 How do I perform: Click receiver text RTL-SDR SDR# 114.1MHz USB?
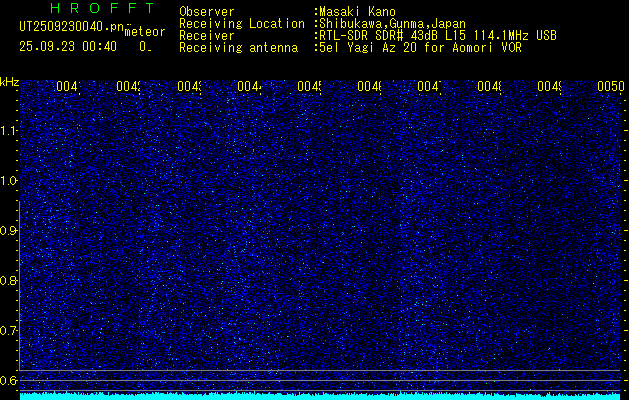[x=438, y=36]
